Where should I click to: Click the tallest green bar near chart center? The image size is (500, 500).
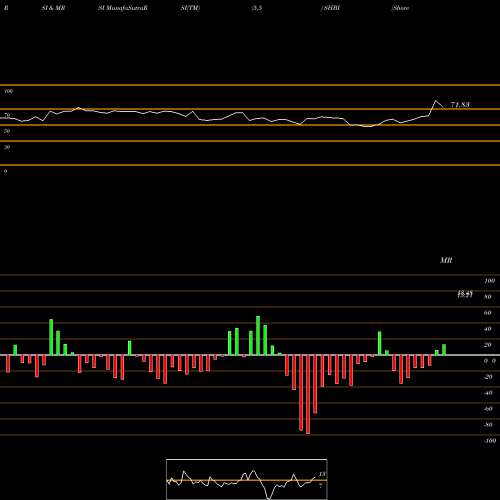coord(258,336)
